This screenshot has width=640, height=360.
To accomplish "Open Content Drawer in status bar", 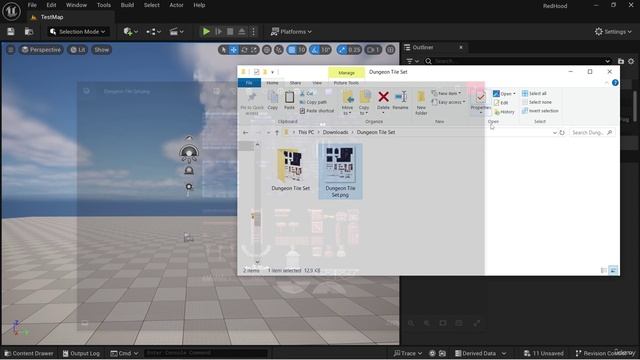I will point(29,353).
